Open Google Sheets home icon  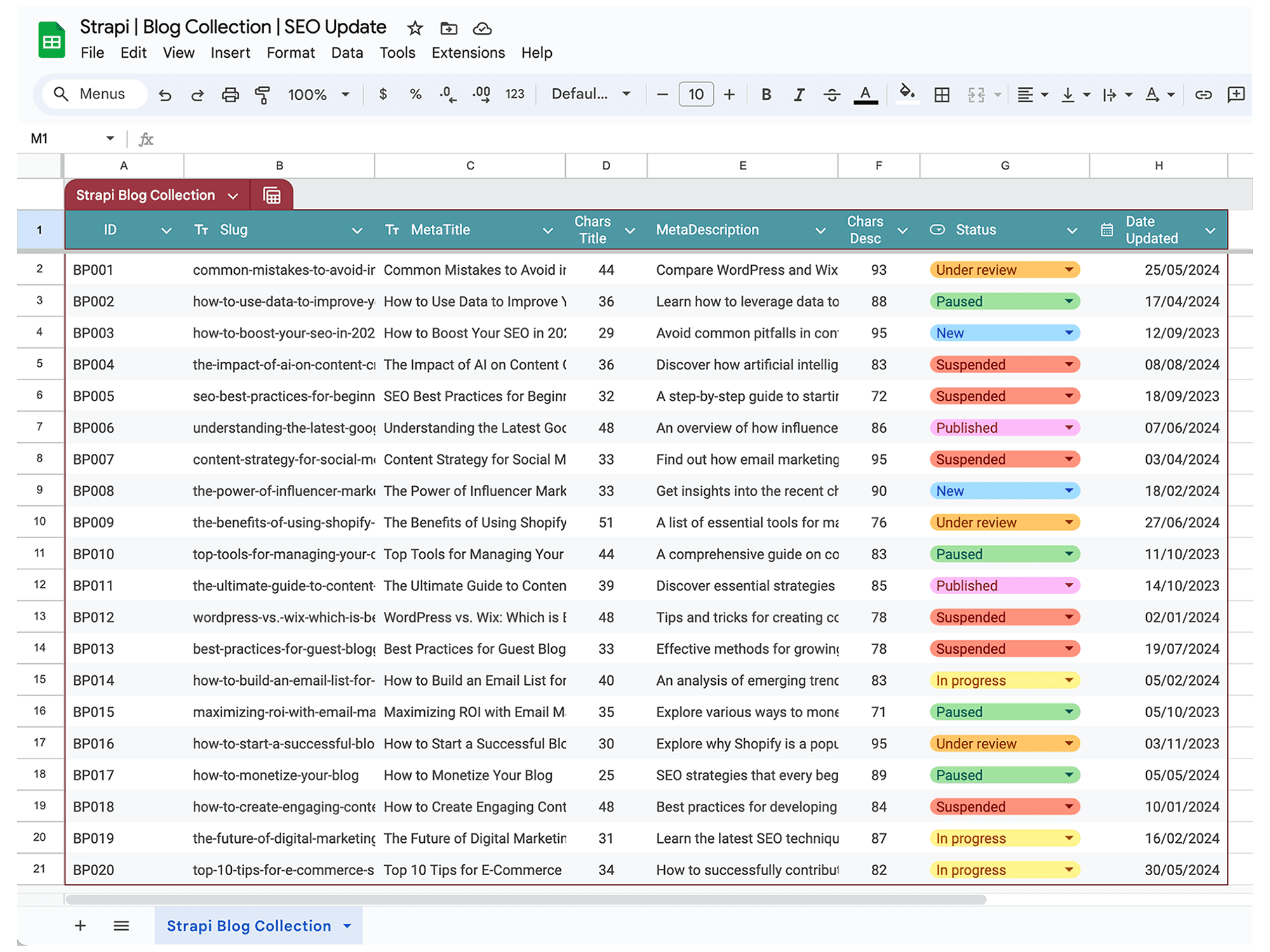tap(51, 40)
